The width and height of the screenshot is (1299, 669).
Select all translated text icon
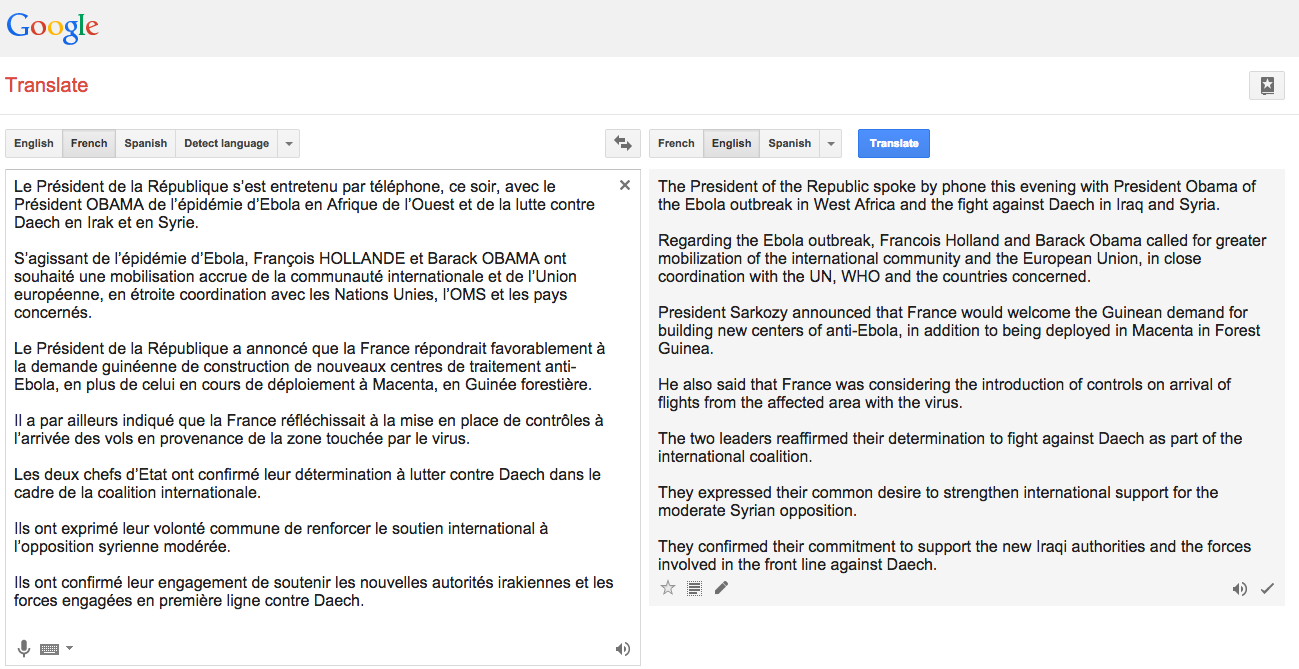point(695,588)
